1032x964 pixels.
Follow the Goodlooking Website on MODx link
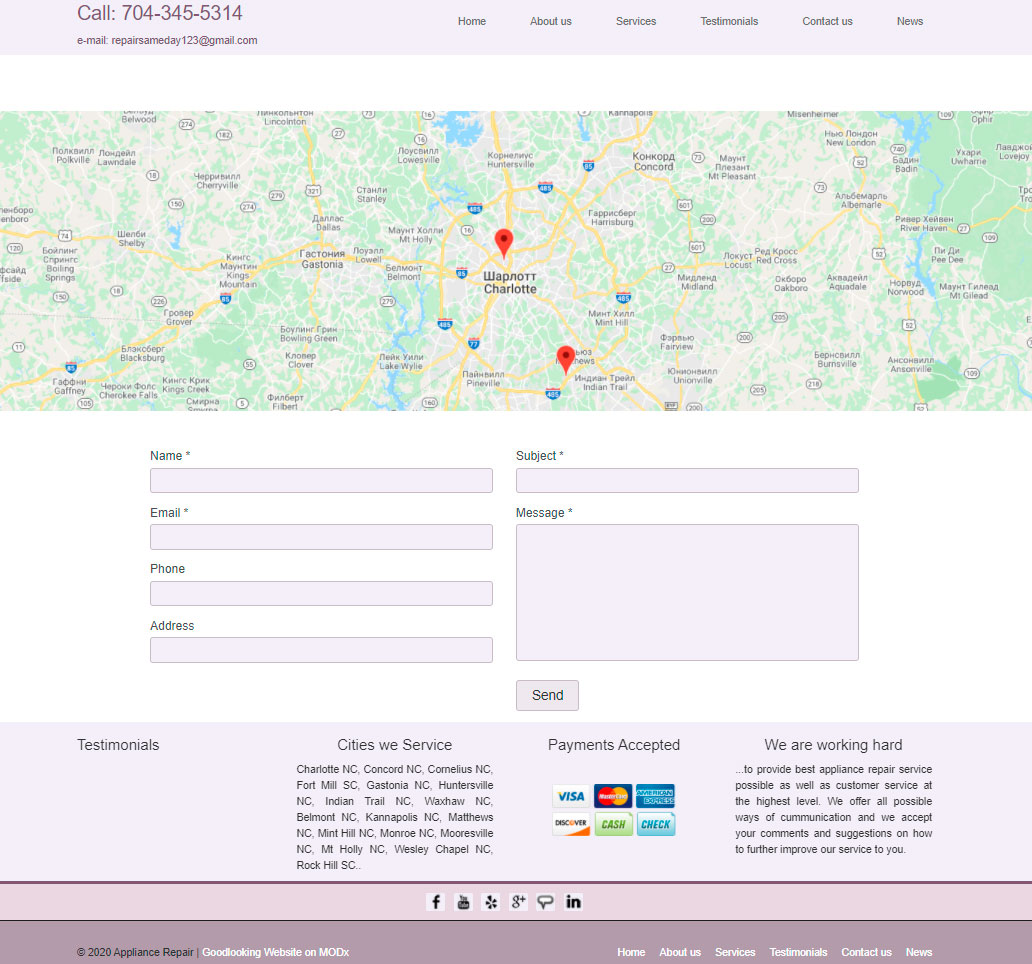(275, 952)
